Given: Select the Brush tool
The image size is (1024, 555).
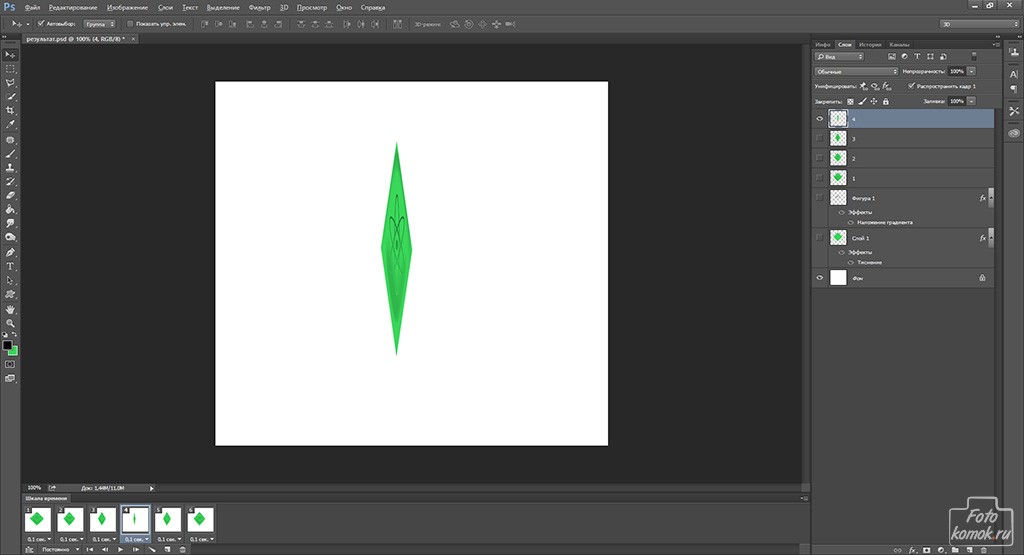Looking at the screenshot, I should [10, 154].
